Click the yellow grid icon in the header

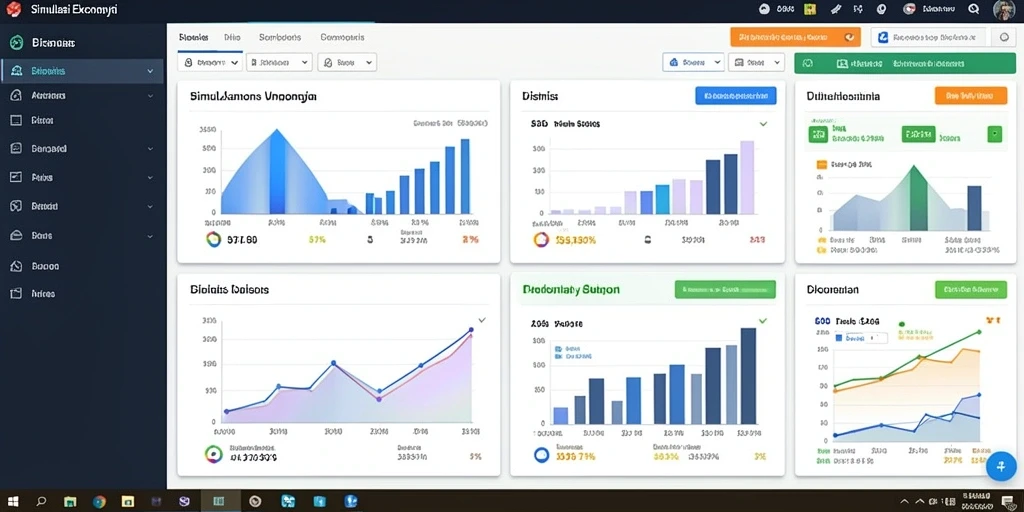(x=810, y=9)
